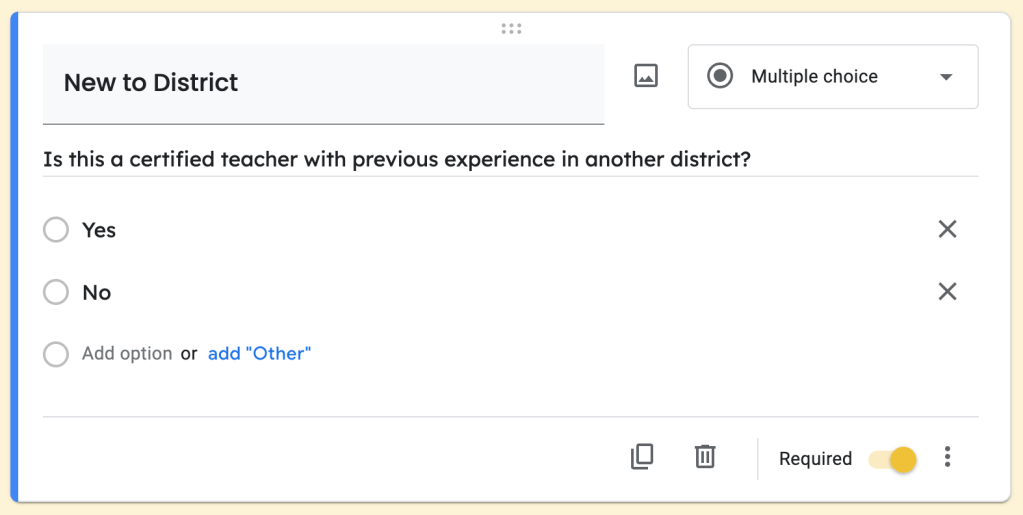1023x515 pixels.
Task: Click the empty Add option radio circle
Action: [x=56, y=354]
